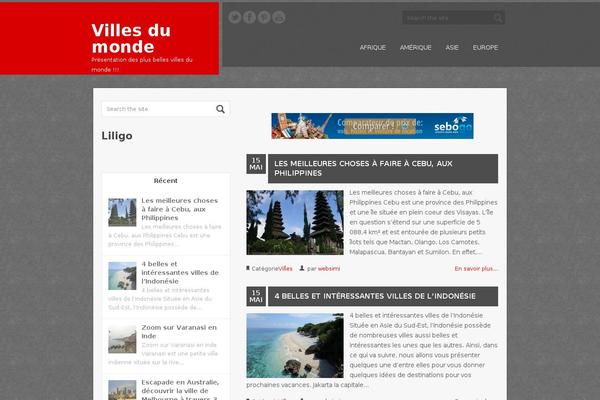Click the sidebar search magnifier icon
This screenshot has height=400, width=600.
point(220,109)
